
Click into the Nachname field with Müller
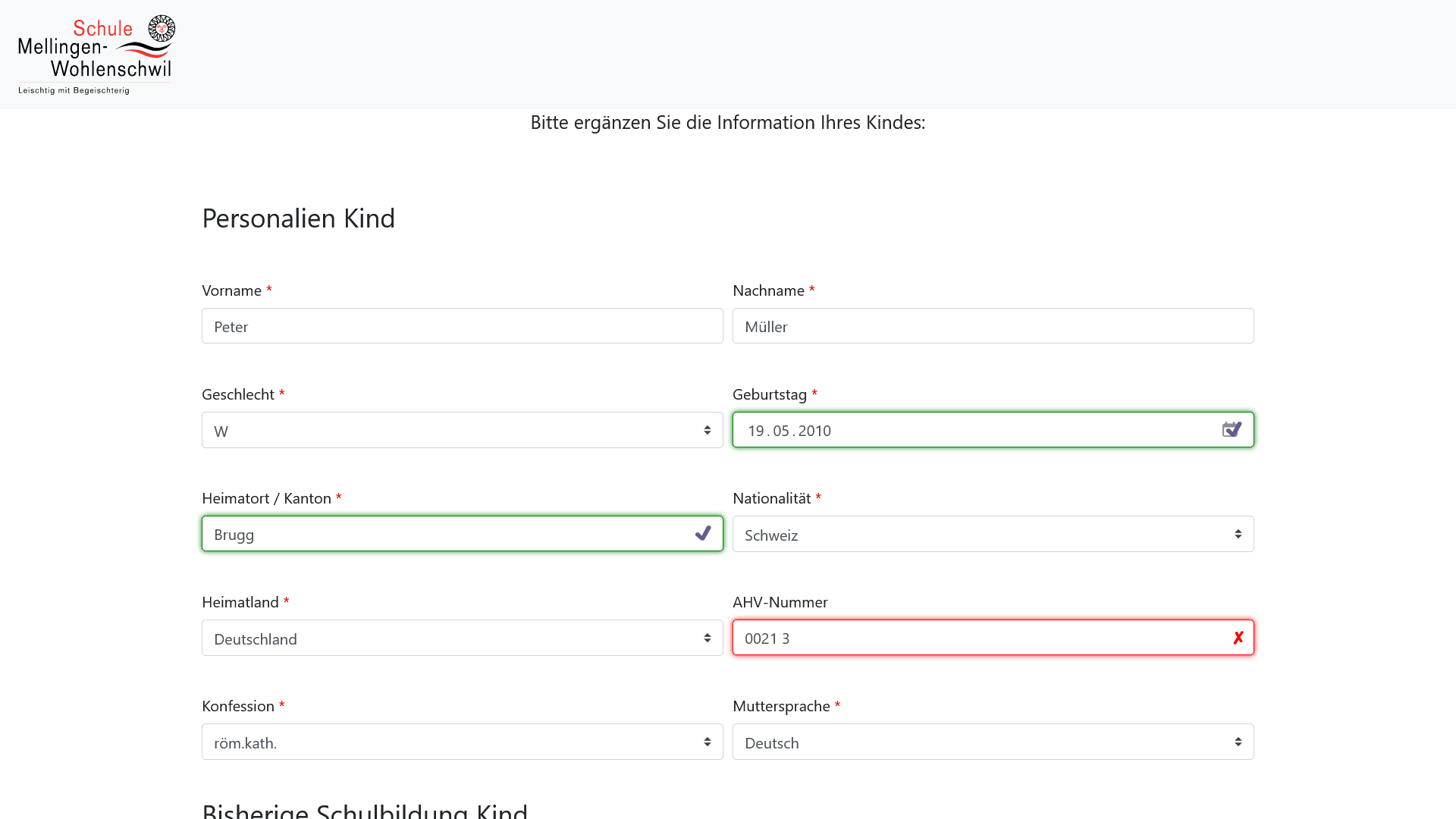pos(993,326)
